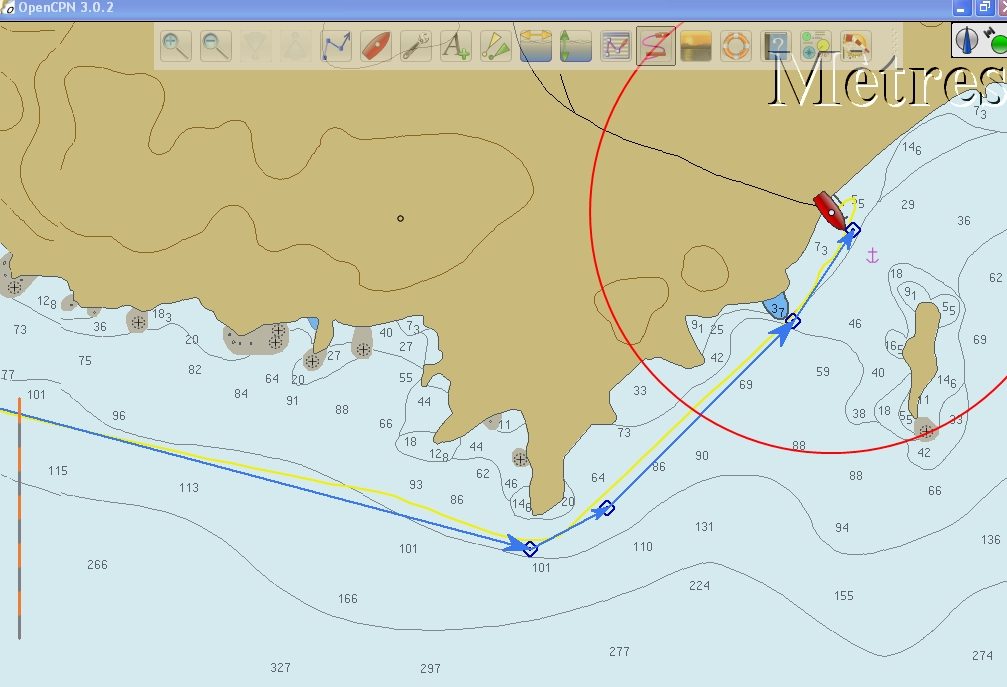Select the route waypoint near depth 101
The height and width of the screenshot is (687, 1007).
point(531,548)
